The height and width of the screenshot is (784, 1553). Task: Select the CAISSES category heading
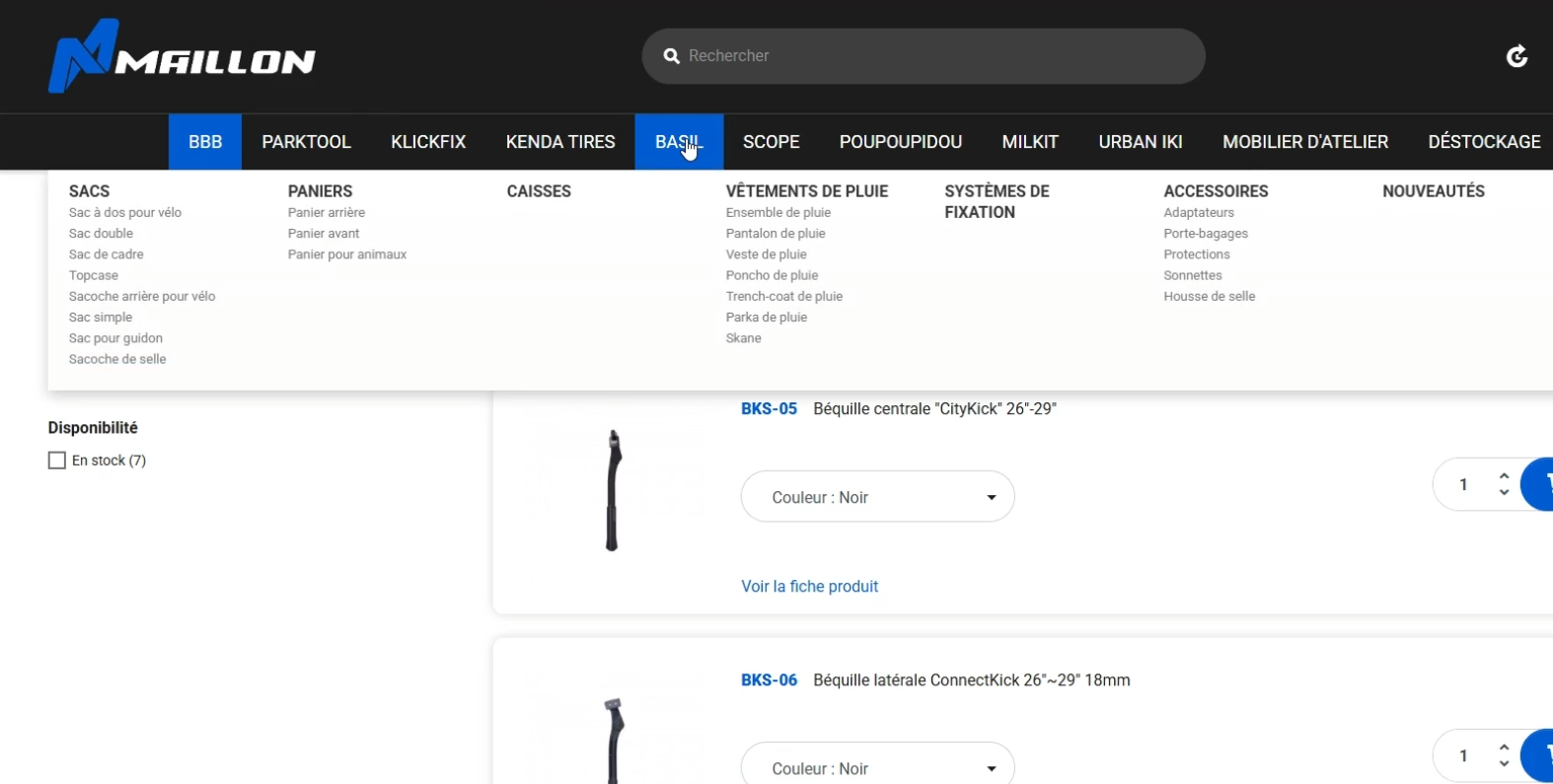coord(539,191)
